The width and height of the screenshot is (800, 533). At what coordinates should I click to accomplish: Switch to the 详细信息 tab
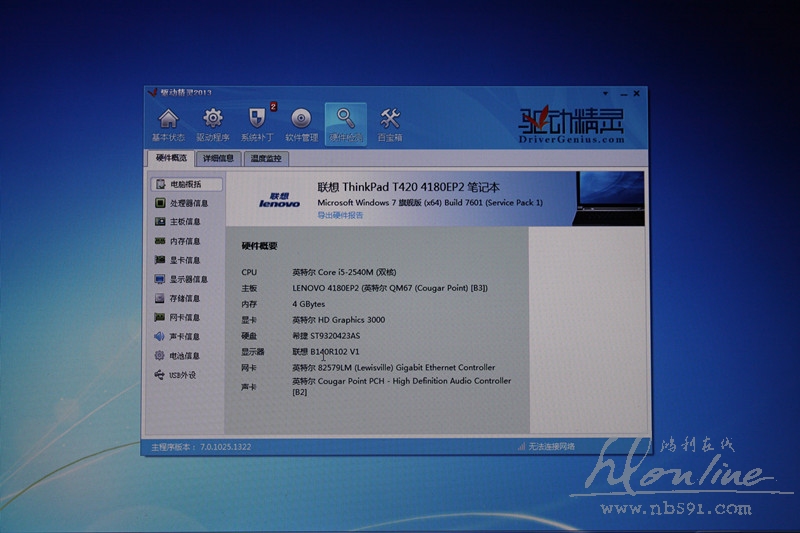218,158
